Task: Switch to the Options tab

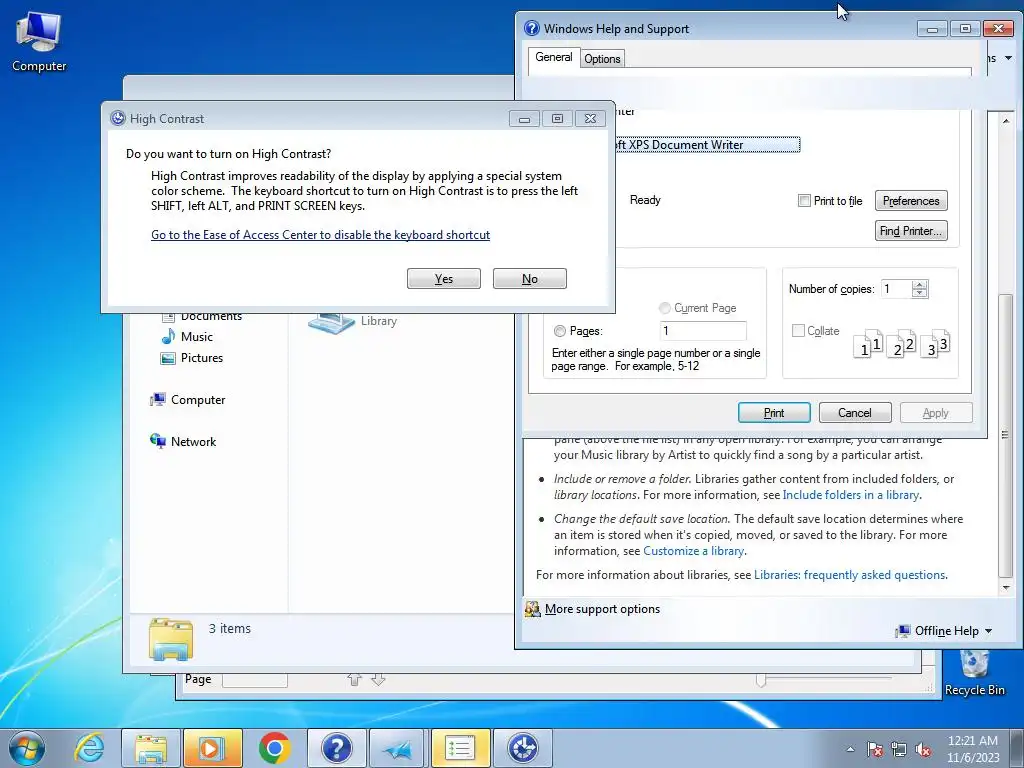Action: coord(602,59)
